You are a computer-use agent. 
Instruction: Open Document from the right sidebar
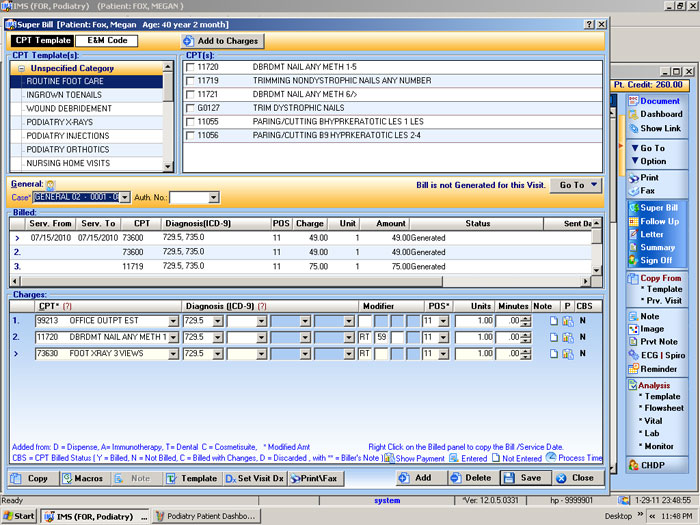(654, 101)
